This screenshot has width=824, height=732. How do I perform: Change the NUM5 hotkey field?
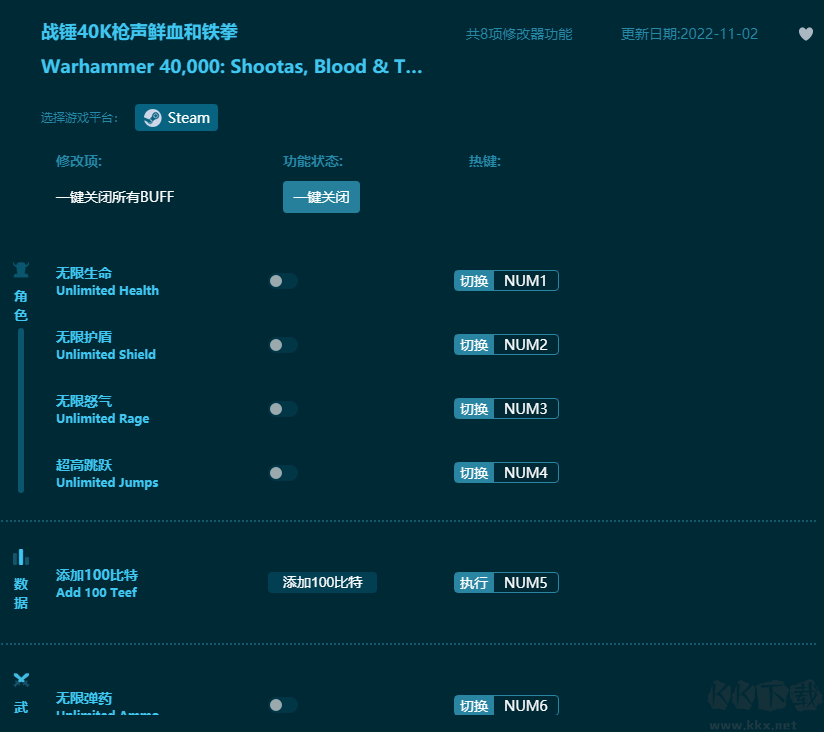526,582
